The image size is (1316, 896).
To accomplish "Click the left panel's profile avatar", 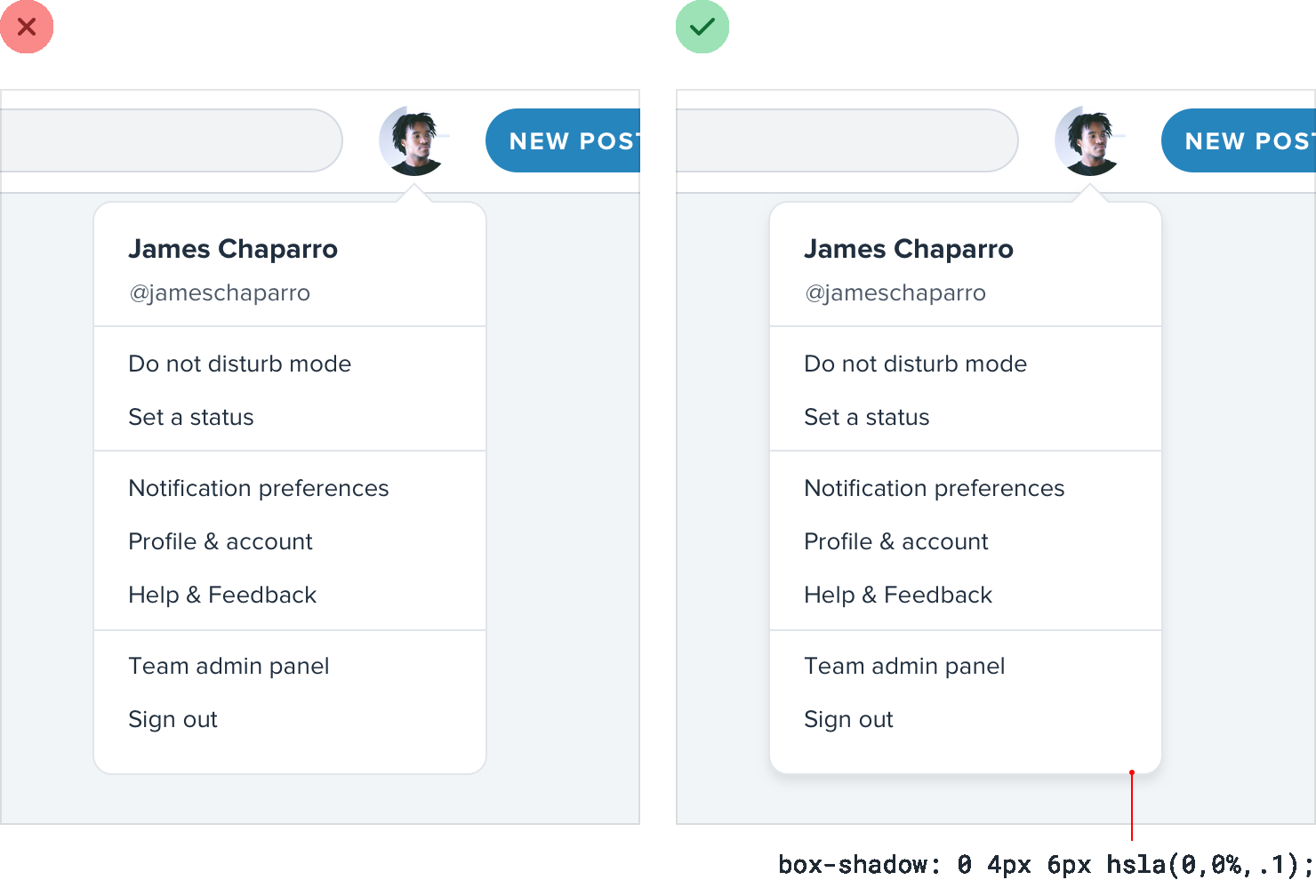I will [413, 141].
